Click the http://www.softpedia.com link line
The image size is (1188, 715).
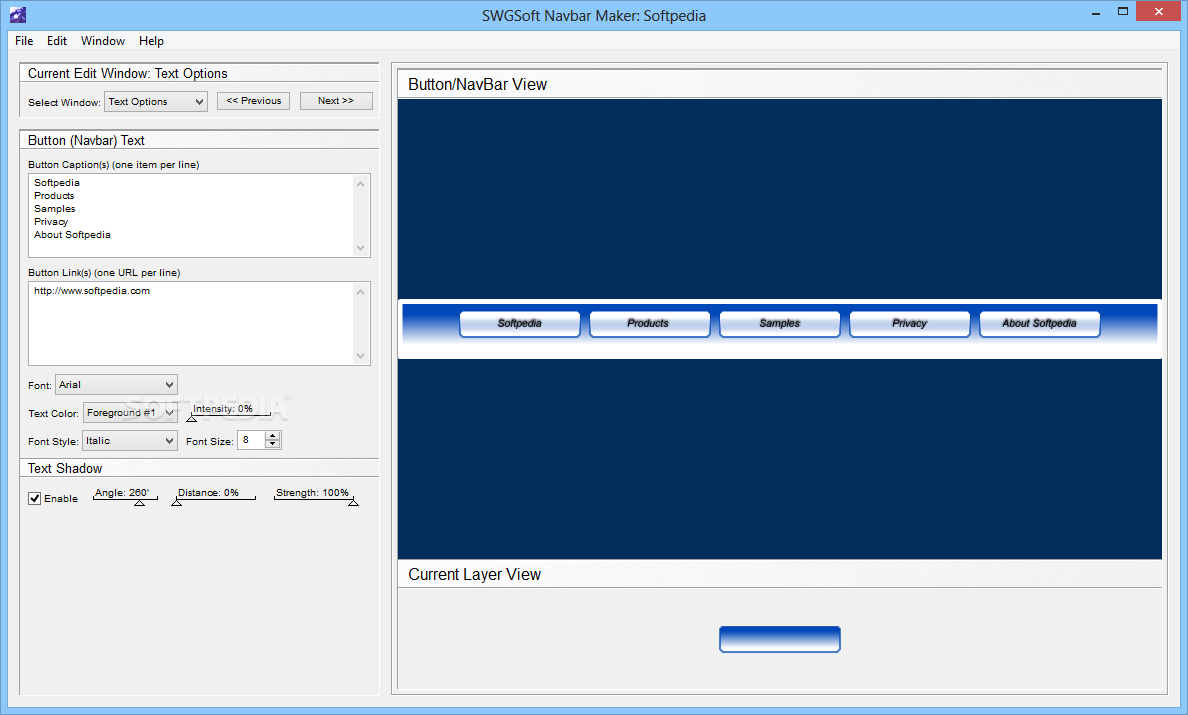92,291
